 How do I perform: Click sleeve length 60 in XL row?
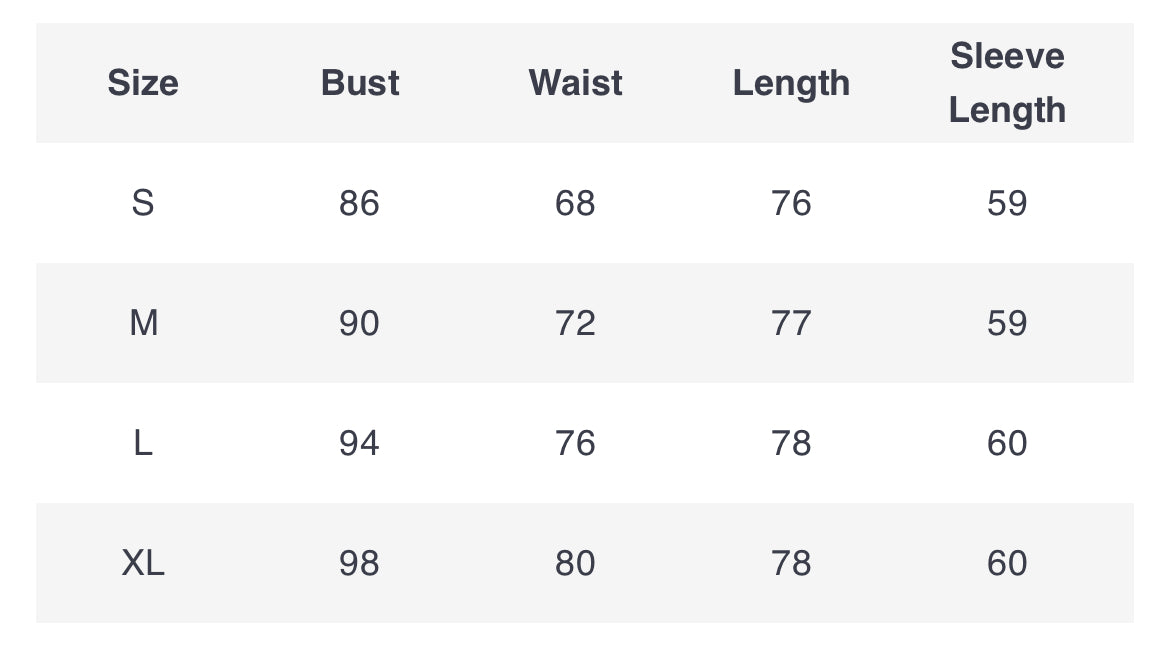[x=1007, y=563]
